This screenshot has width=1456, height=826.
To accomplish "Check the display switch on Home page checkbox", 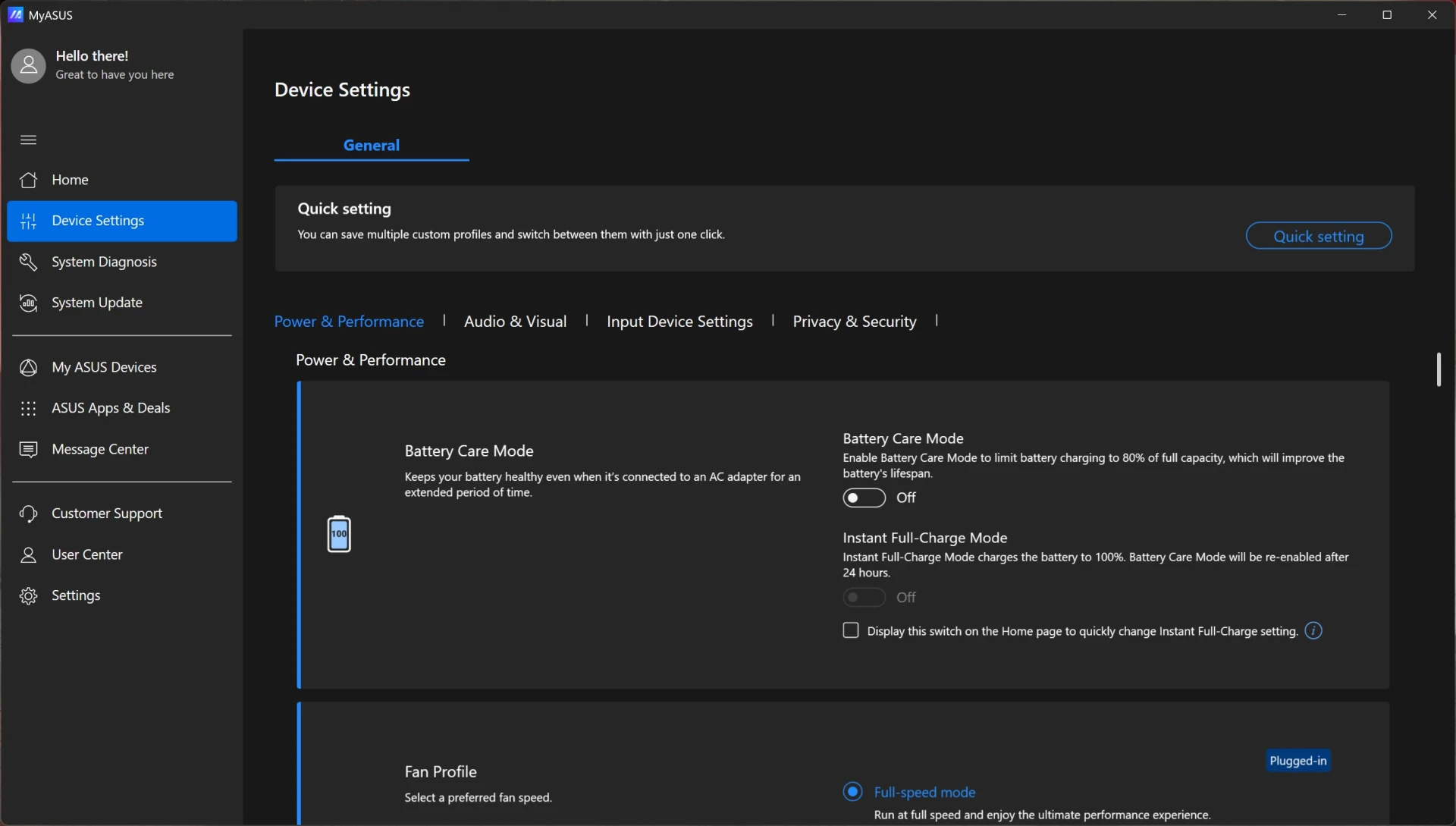I will tap(851, 630).
